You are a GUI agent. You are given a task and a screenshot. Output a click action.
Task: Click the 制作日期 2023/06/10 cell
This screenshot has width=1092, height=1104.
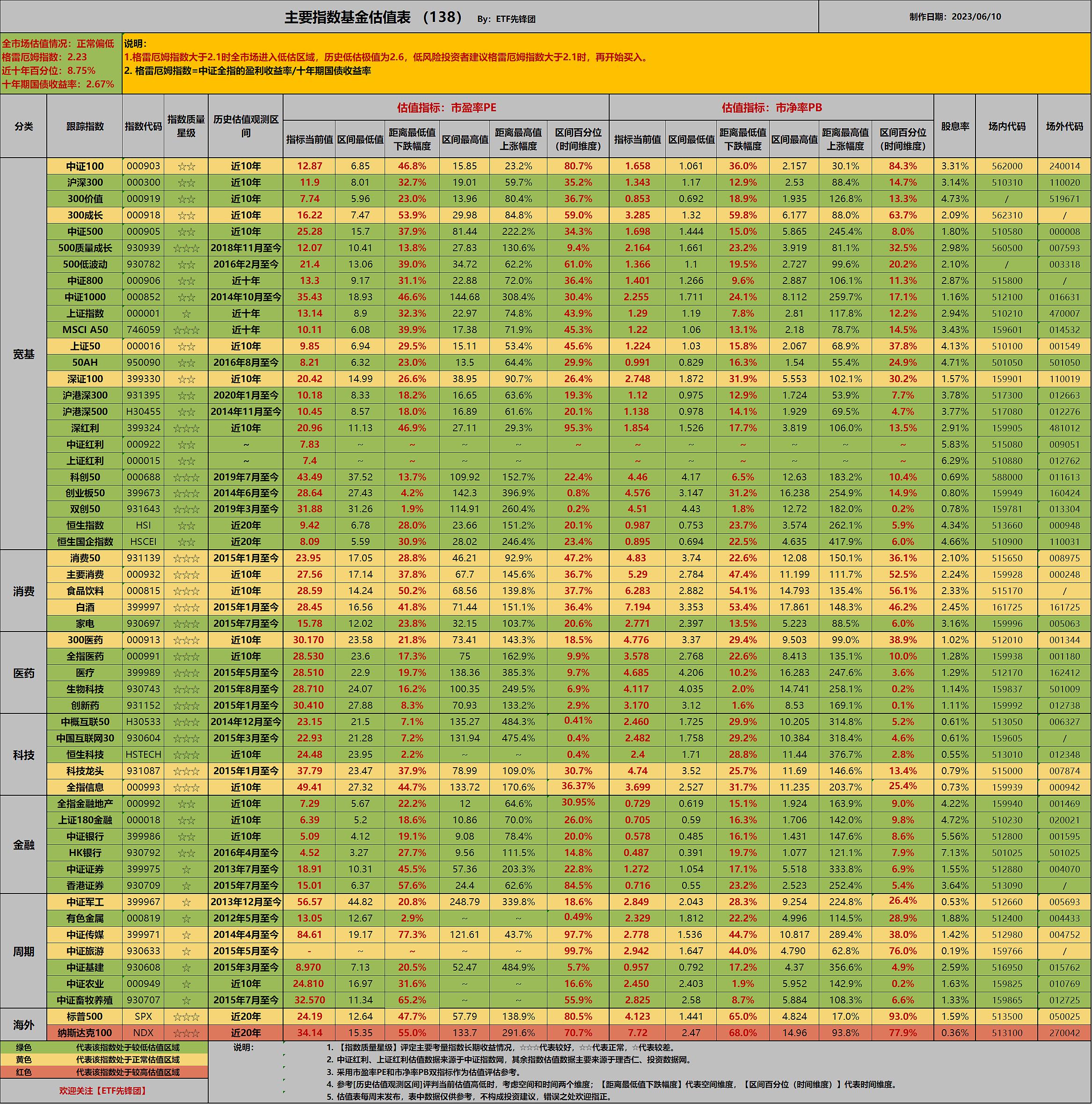[955, 16]
